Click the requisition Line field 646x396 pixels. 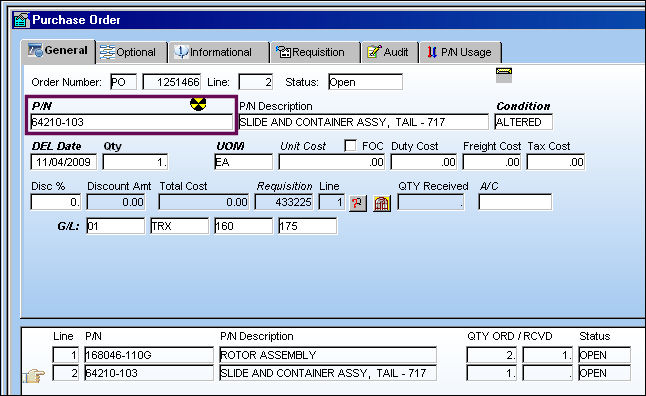point(332,202)
